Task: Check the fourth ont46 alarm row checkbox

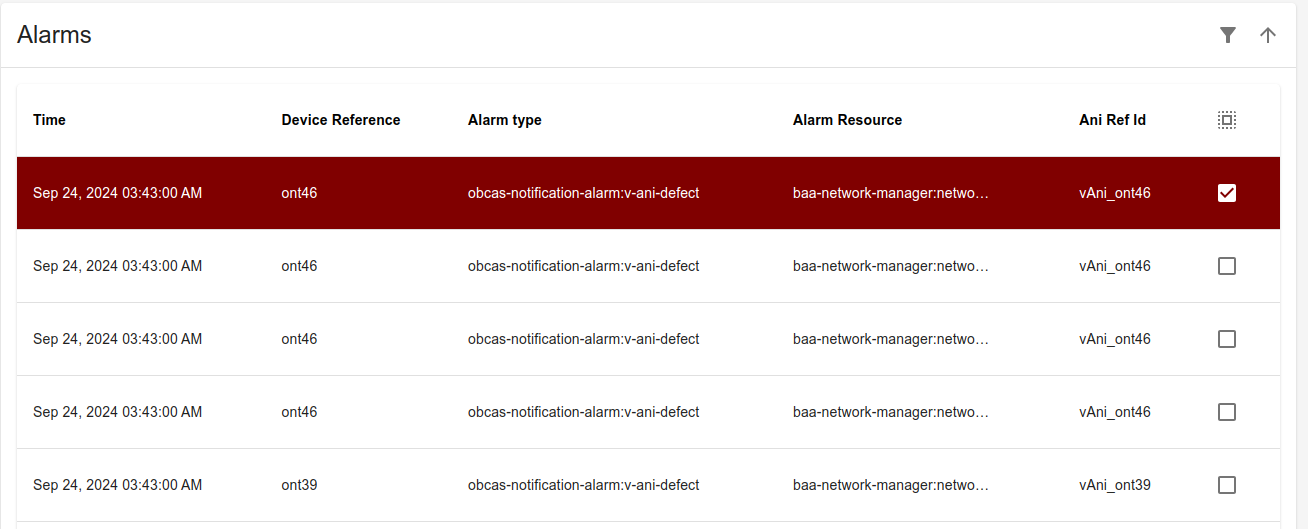Action: (1227, 412)
